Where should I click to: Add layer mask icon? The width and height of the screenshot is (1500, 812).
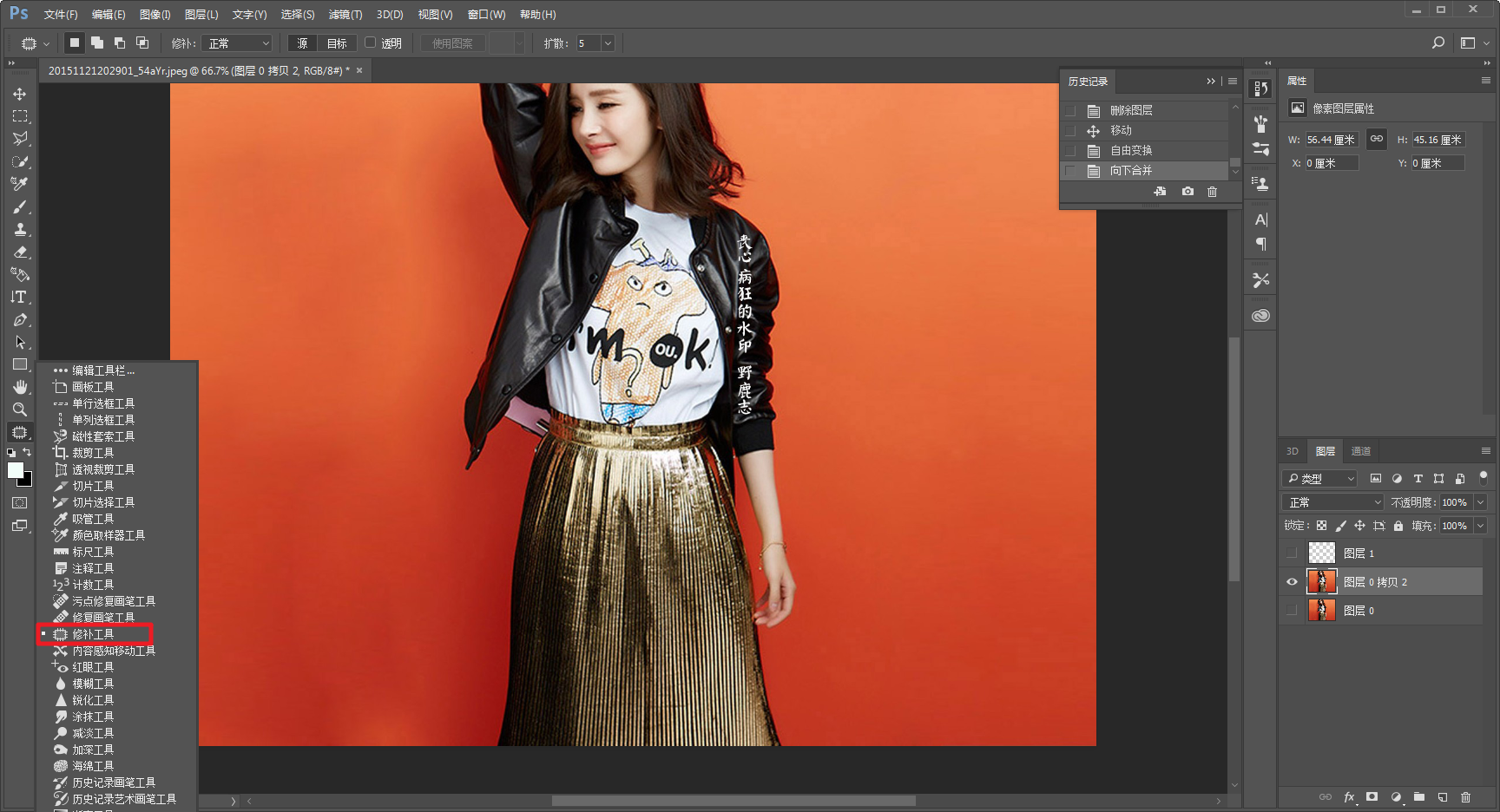1372,796
